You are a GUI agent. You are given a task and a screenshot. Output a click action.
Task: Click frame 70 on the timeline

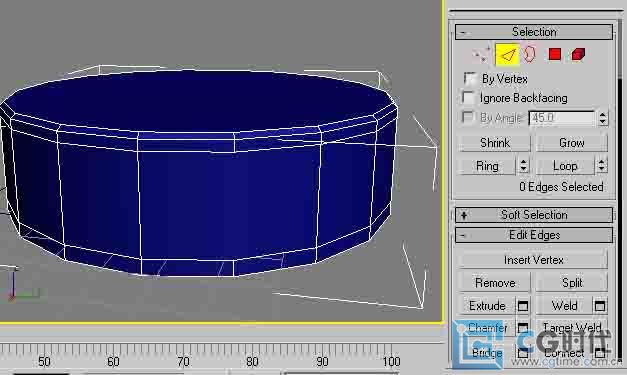tap(183, 362)
